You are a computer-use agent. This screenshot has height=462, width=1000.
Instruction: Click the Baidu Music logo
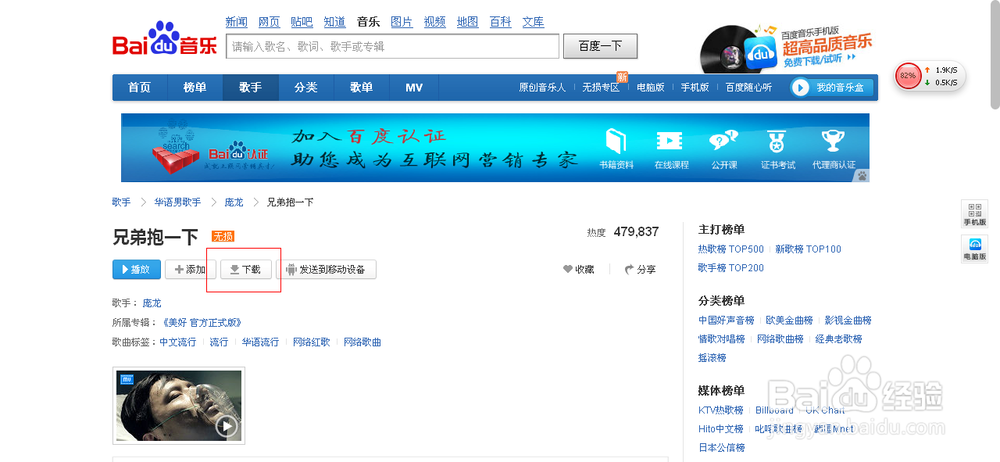click(x=165, y=40)
